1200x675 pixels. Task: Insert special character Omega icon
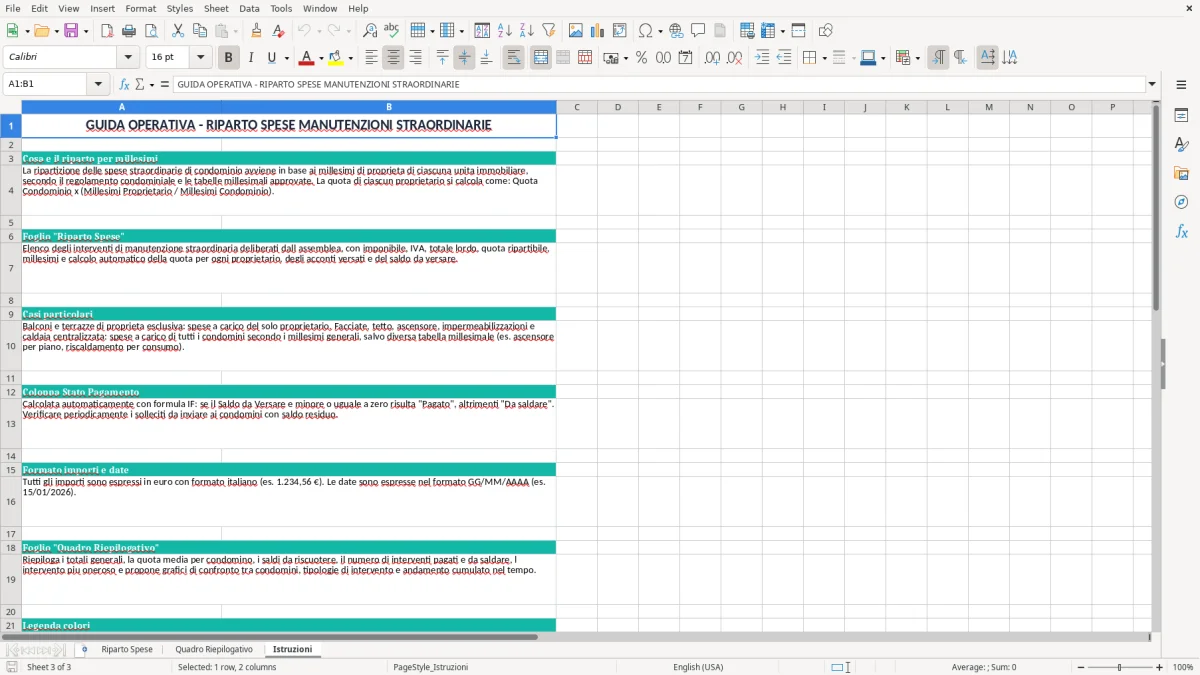(x=645, y=31)
